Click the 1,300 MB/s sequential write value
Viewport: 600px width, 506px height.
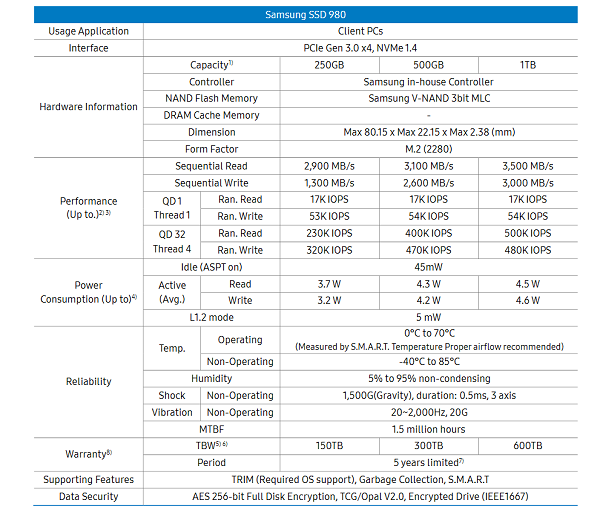pos(329,183)
